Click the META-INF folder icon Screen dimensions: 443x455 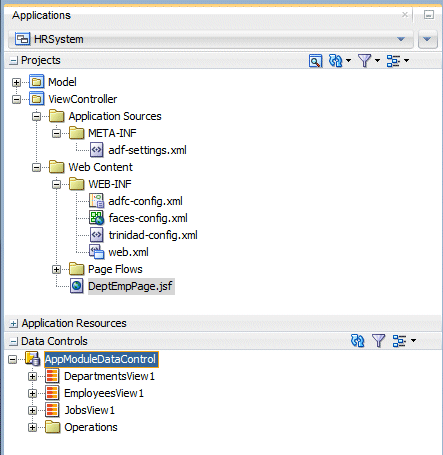(x=76, y=133)
